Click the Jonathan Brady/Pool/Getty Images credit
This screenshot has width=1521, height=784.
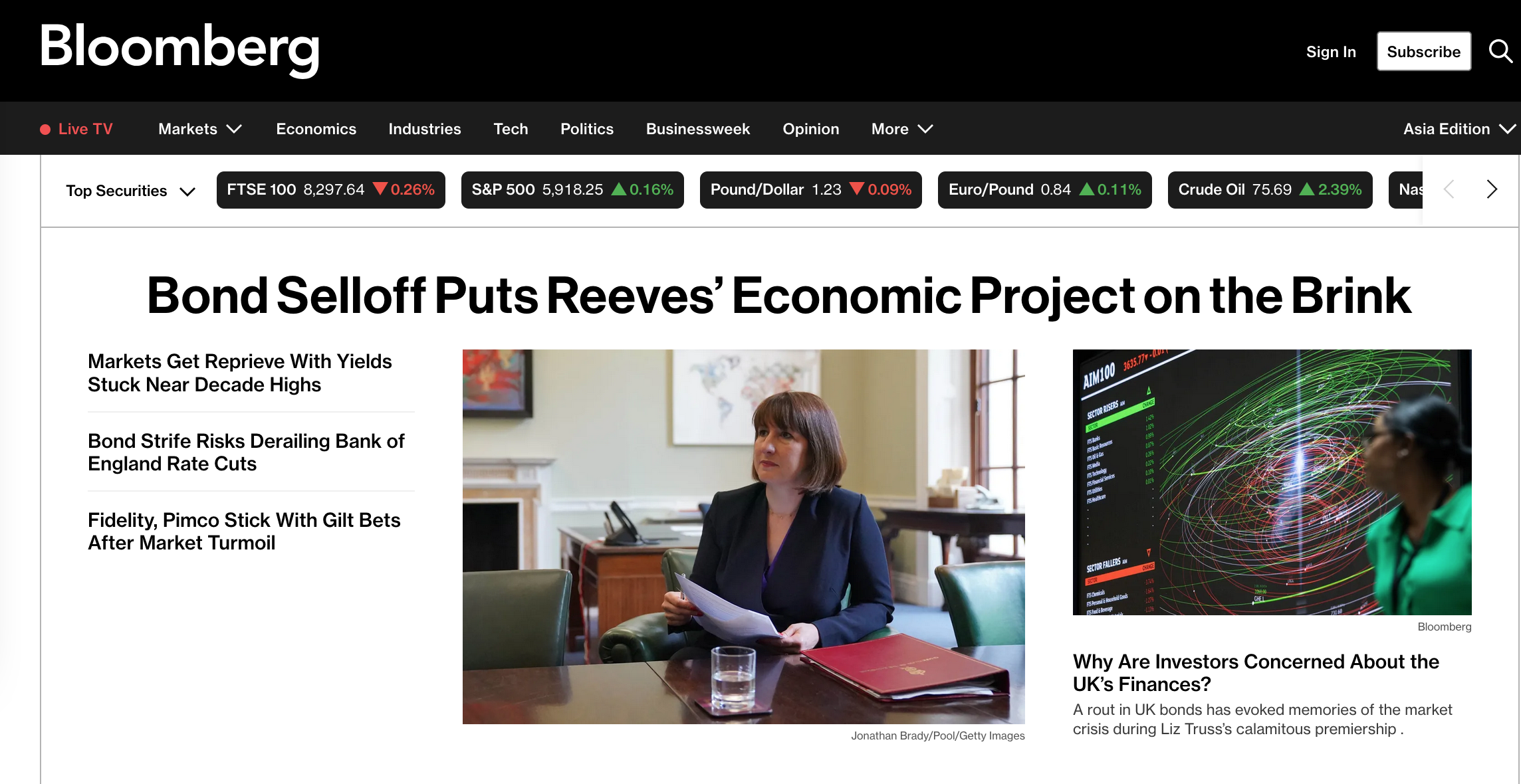coord(937,736)
